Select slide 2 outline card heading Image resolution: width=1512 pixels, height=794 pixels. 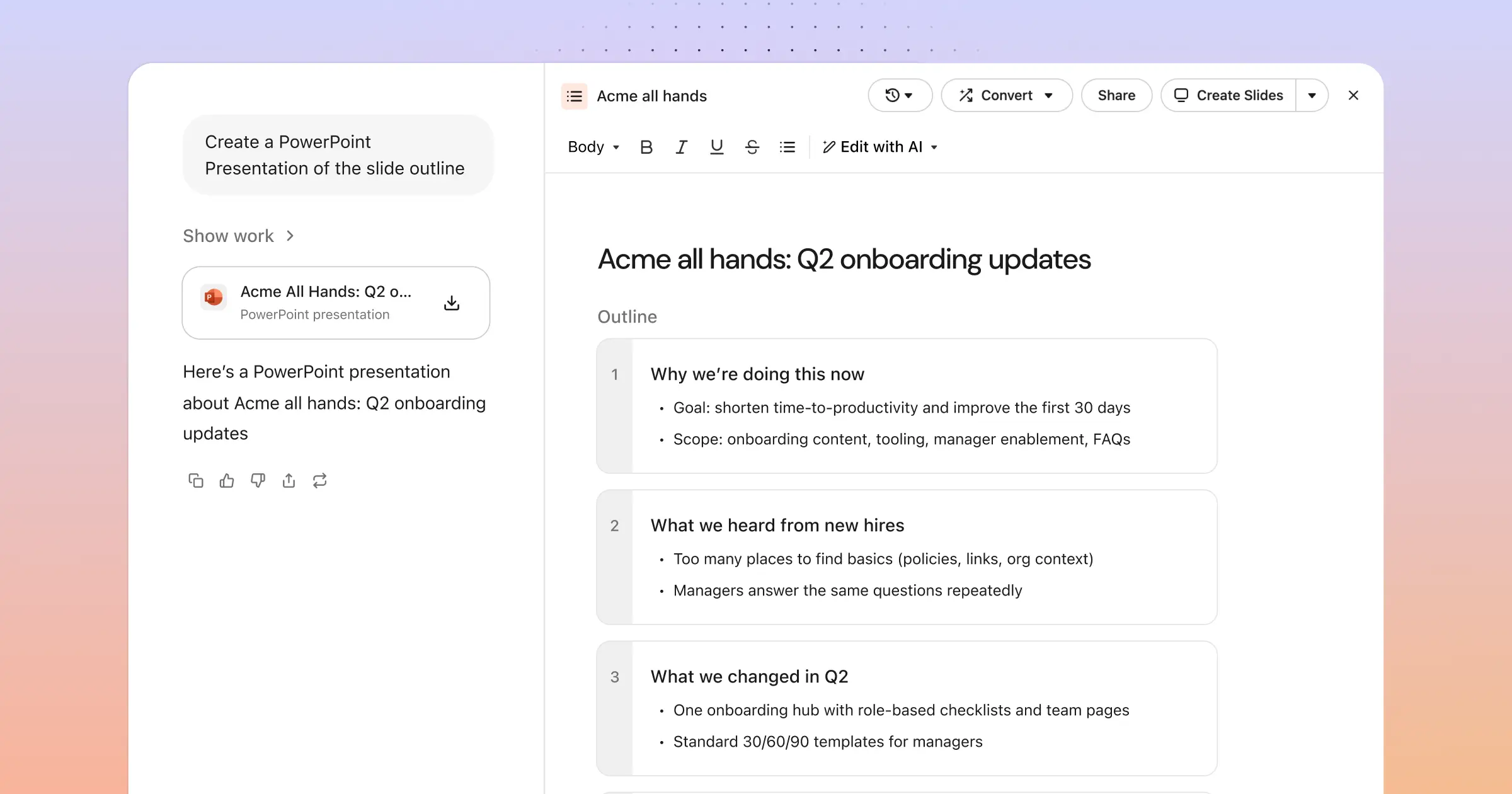tap(777, 525)
